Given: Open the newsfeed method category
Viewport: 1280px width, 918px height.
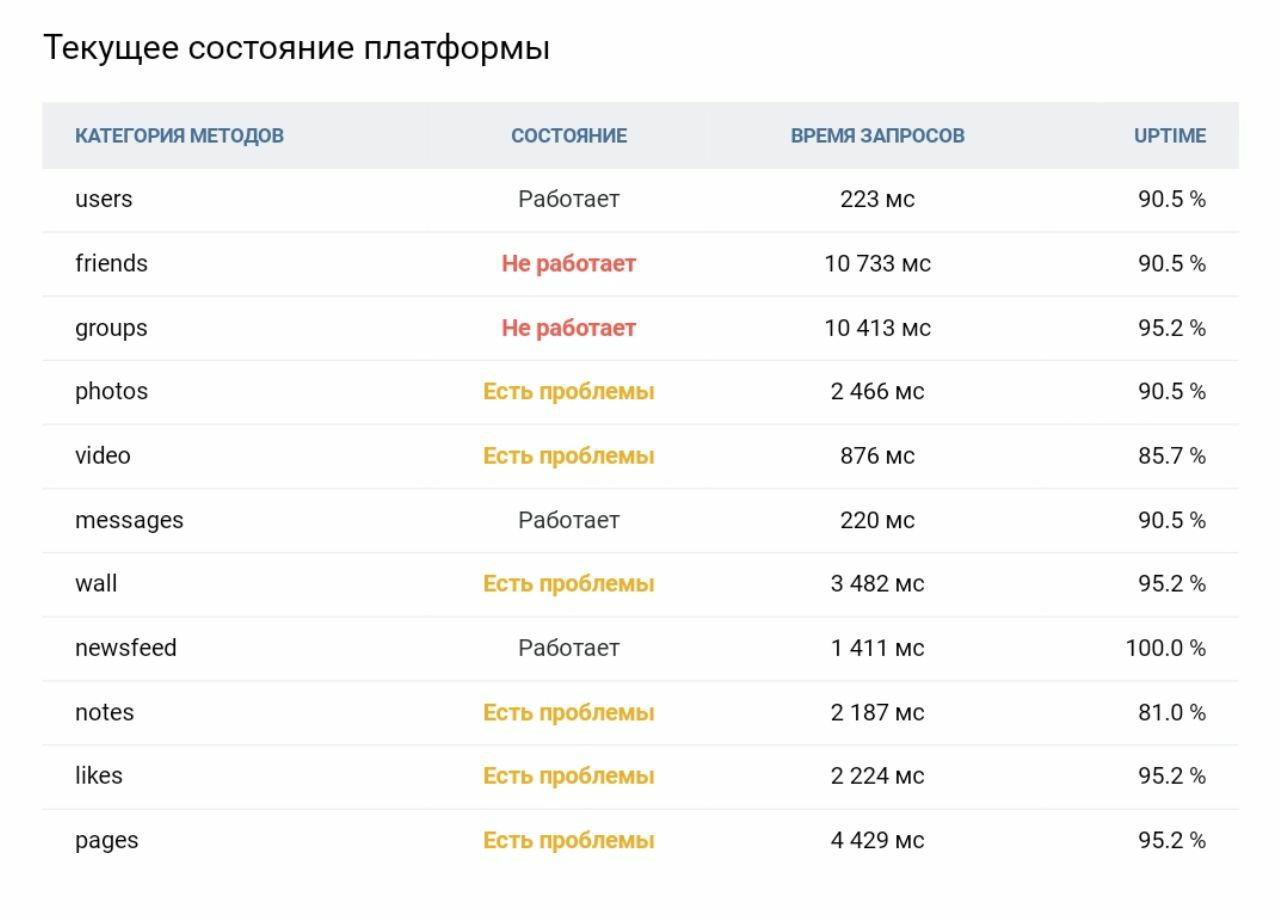Looking at the screenshot, I should [126, 648].
